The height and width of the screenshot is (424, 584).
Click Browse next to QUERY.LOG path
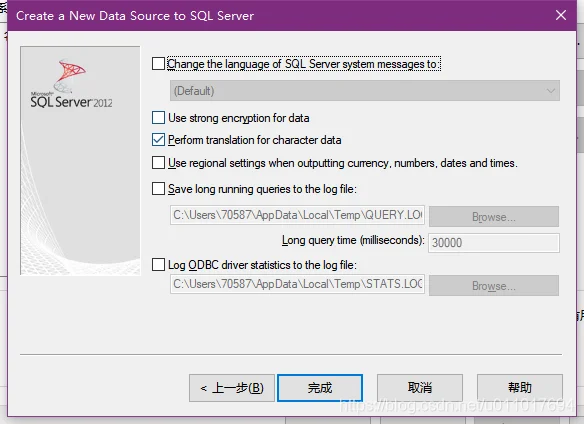coord(494,216)
